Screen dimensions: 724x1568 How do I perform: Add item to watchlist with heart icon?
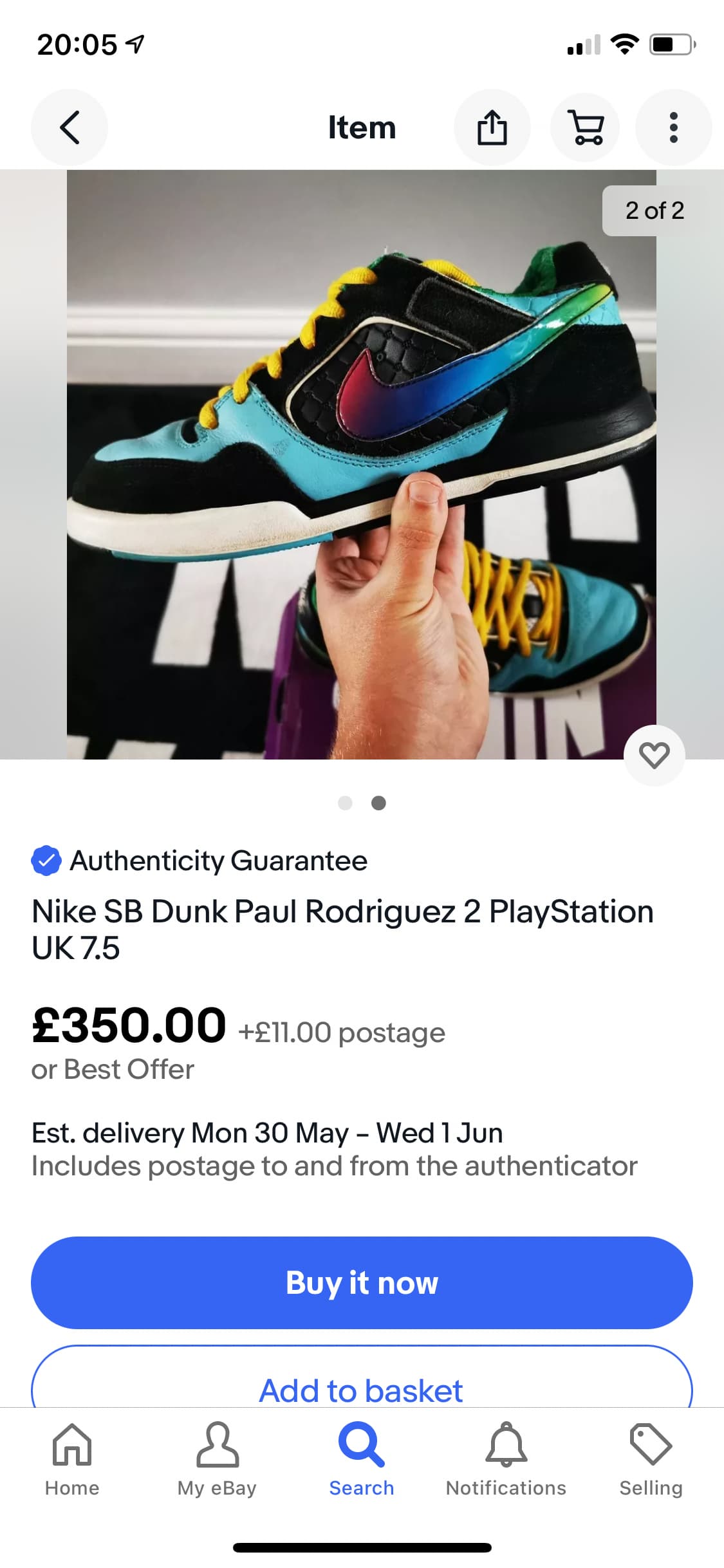pyautogui.click(x=654, y=755)
